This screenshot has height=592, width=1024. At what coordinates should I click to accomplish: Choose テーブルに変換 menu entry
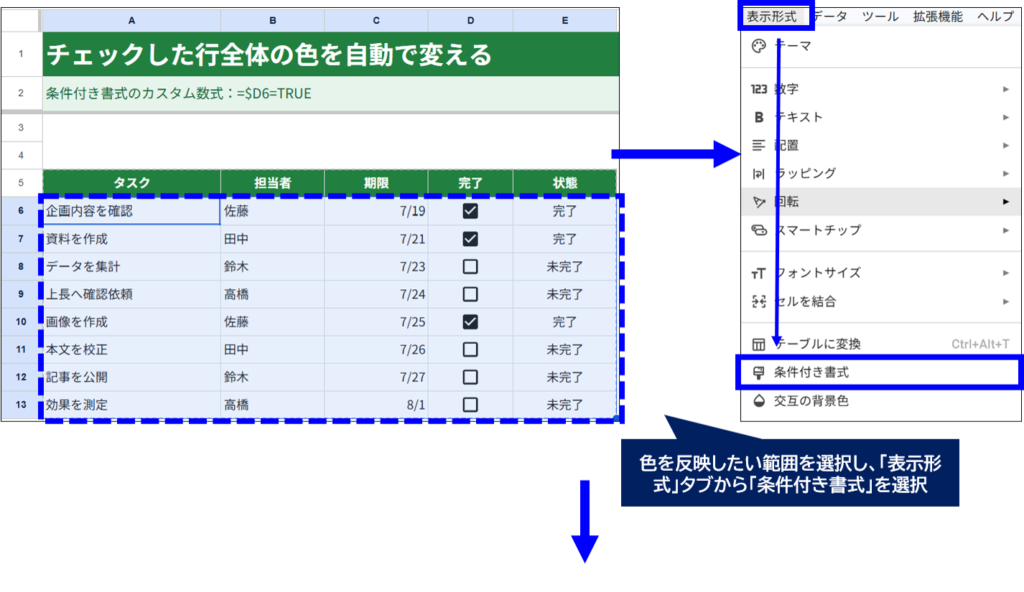tap(882, 344)
